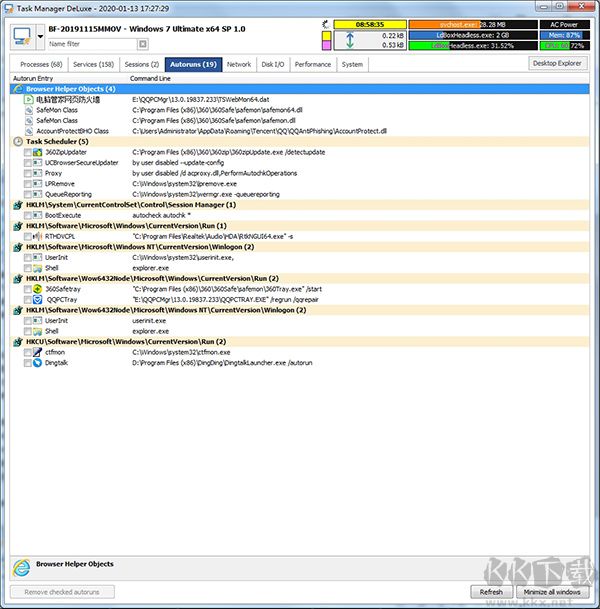Click the yellow uptime bar 08:58:35

pyautogui.click(x=370, y=24)
